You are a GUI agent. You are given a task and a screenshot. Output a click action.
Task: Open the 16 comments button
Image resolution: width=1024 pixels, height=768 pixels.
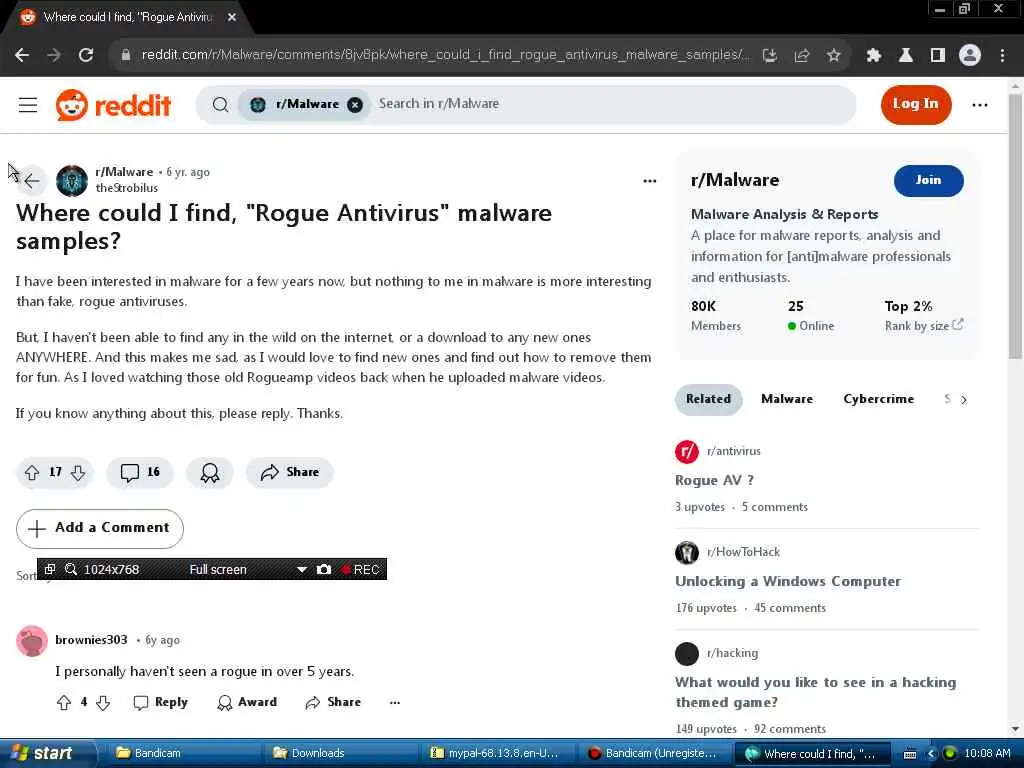click(x=140, y=473)
